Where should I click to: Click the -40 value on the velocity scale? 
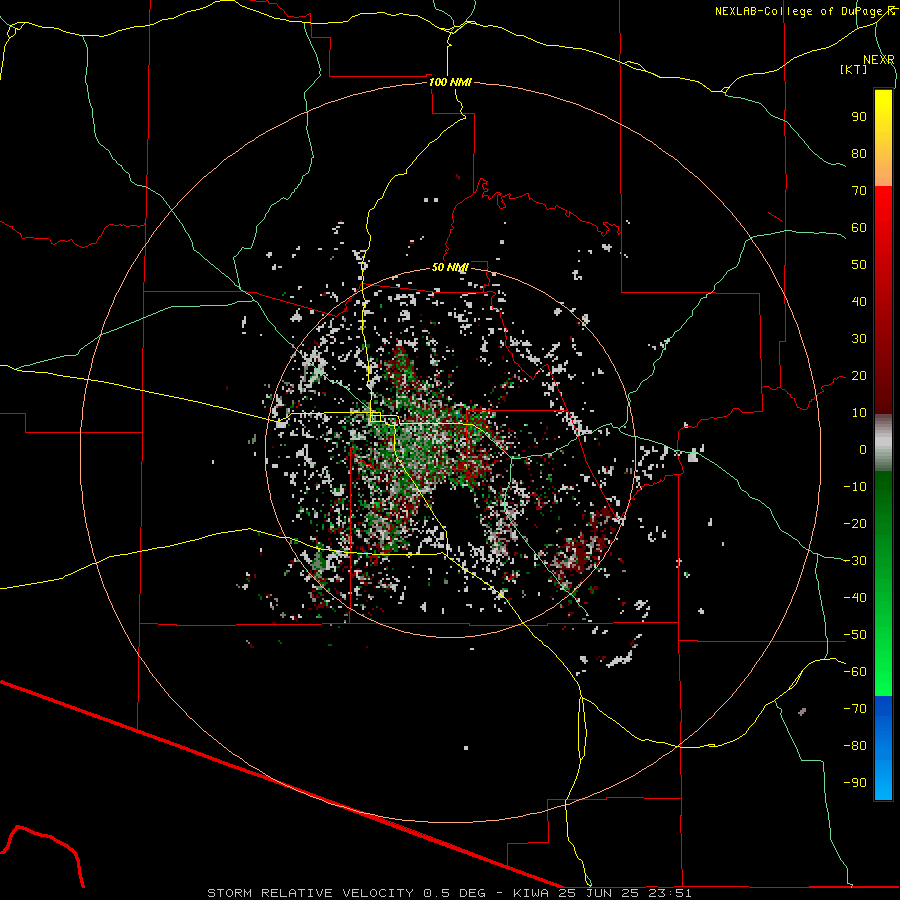tap(855, 598)
